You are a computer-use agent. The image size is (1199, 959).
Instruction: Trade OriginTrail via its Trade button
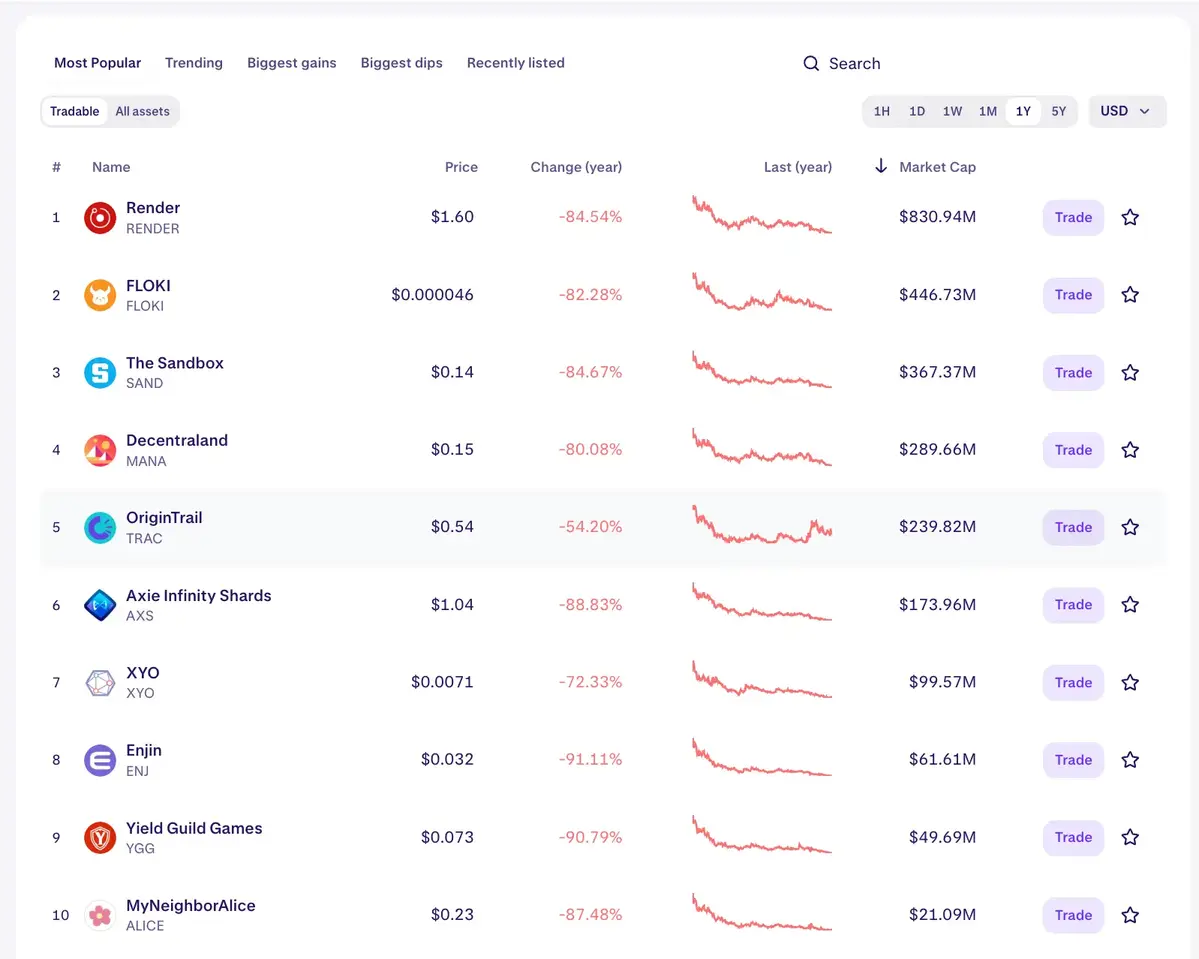[x=1072, y=527]
